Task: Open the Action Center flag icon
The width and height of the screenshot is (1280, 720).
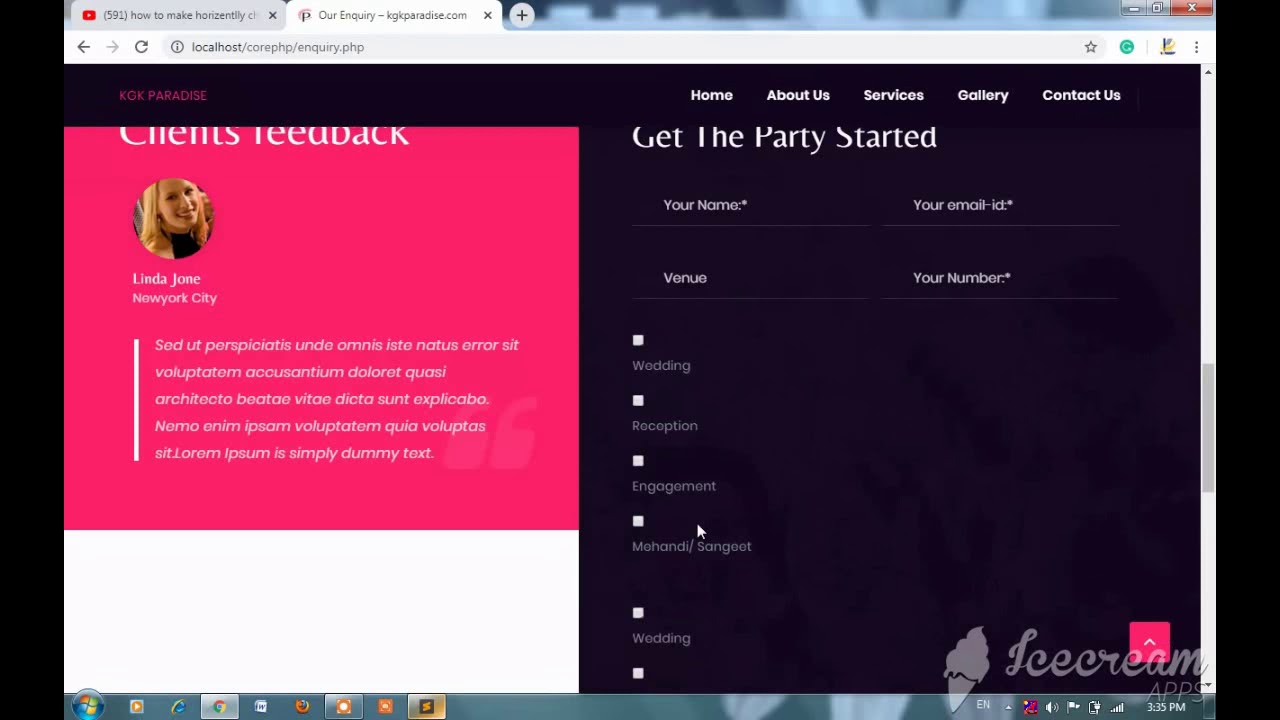Action: [x=1073, y=707]
